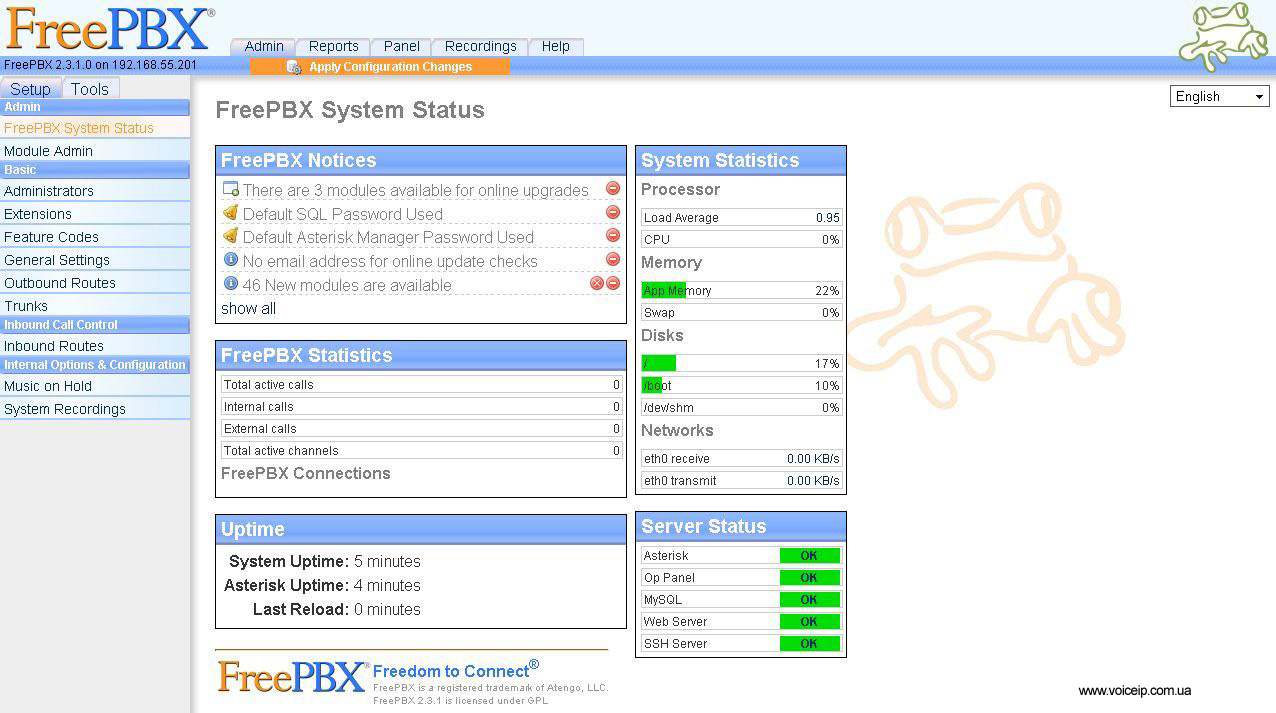Delete the 46 New modules notice with X

point(597,284)
